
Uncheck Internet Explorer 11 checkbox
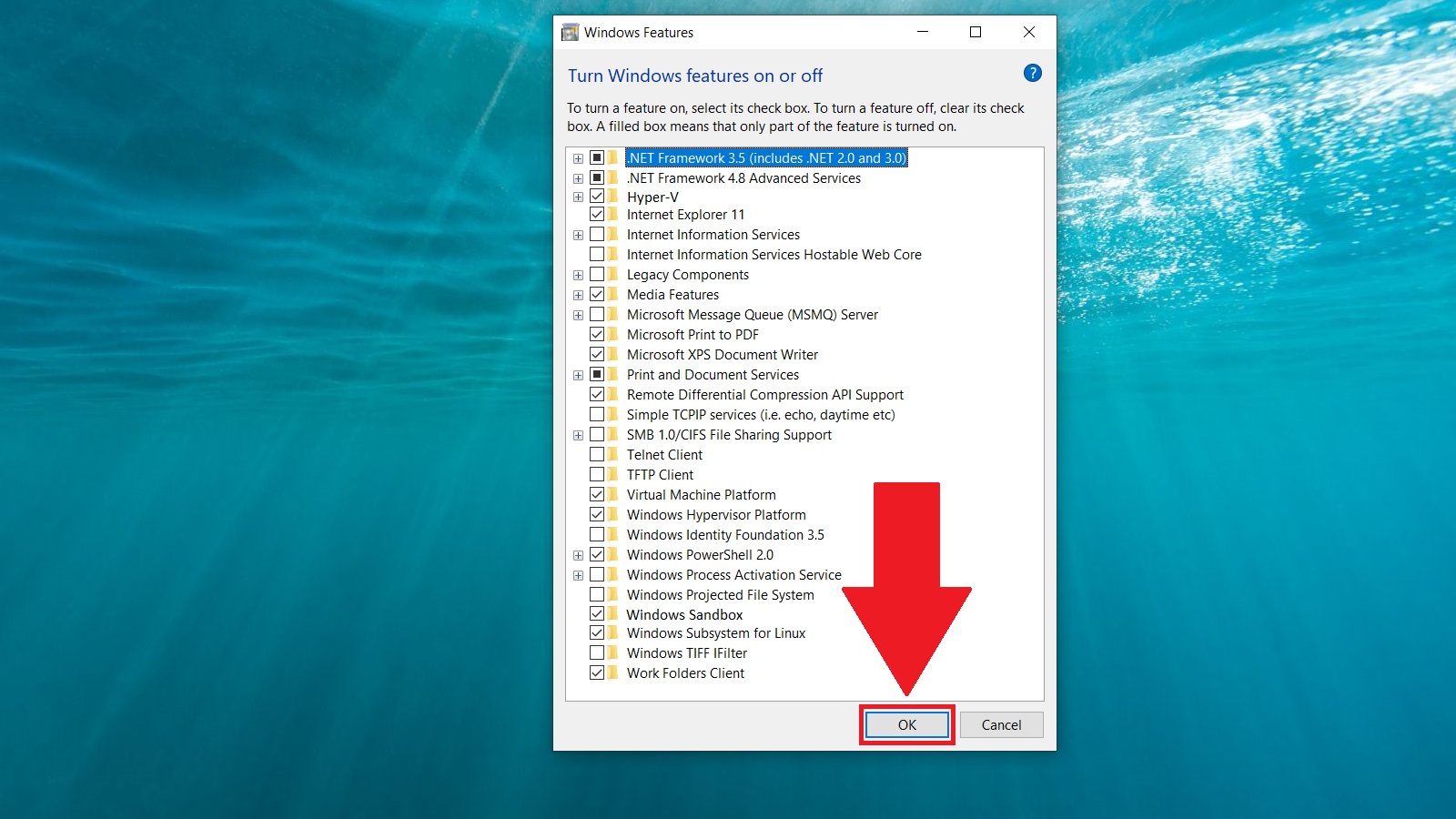point(597,214)
